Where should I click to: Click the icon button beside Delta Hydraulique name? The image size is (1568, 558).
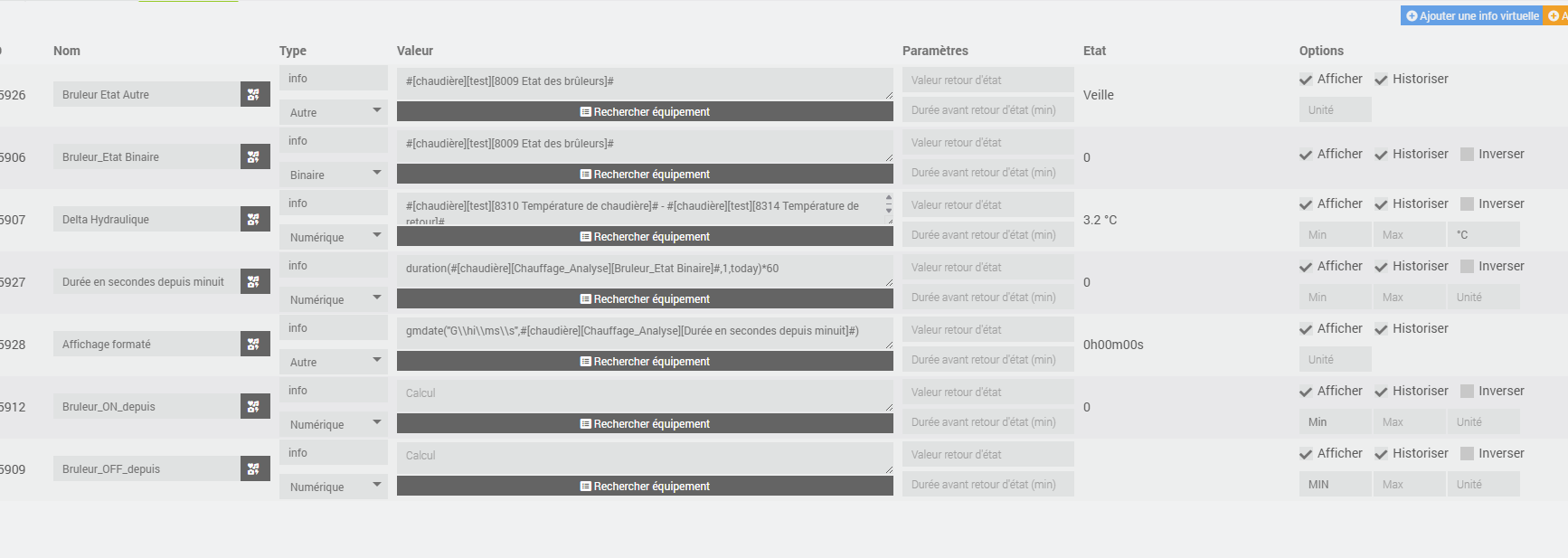pos(254,219)
